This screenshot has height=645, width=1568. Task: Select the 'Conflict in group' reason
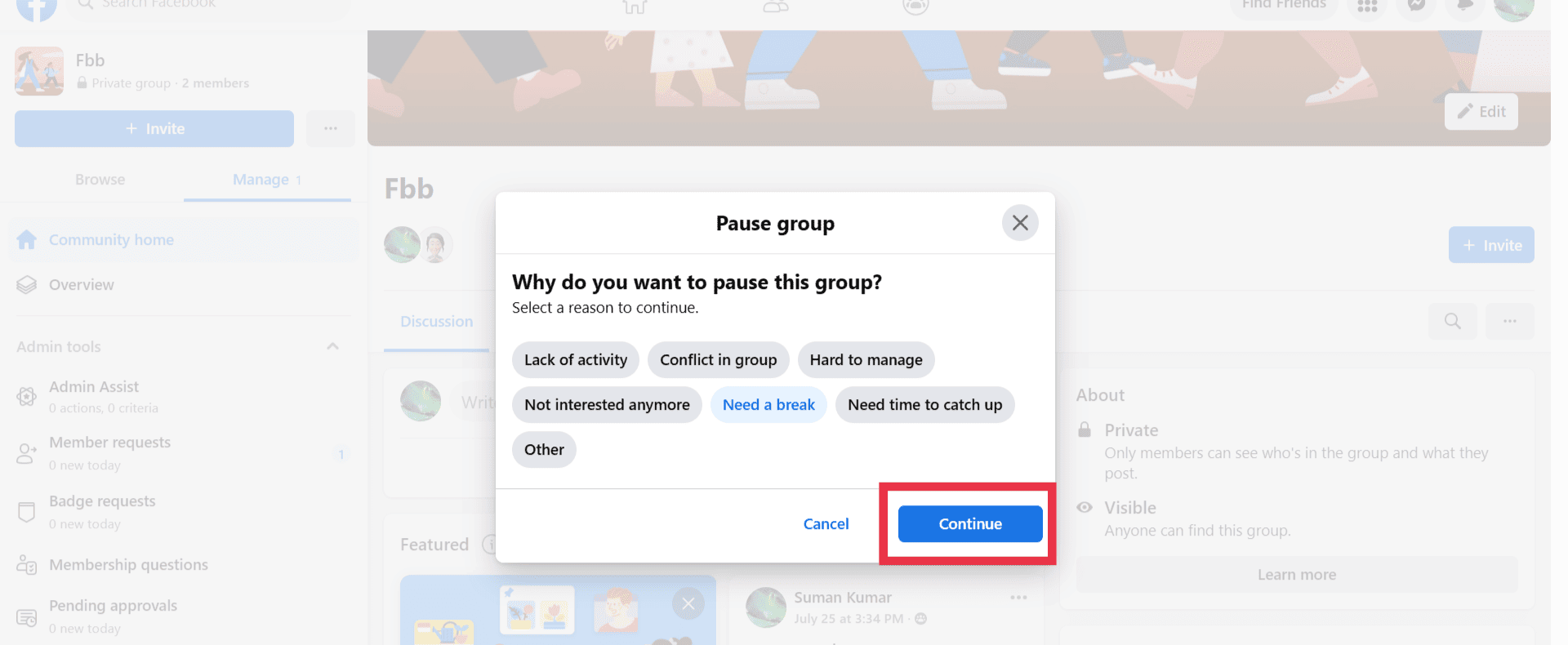click(x=719, y=360)
